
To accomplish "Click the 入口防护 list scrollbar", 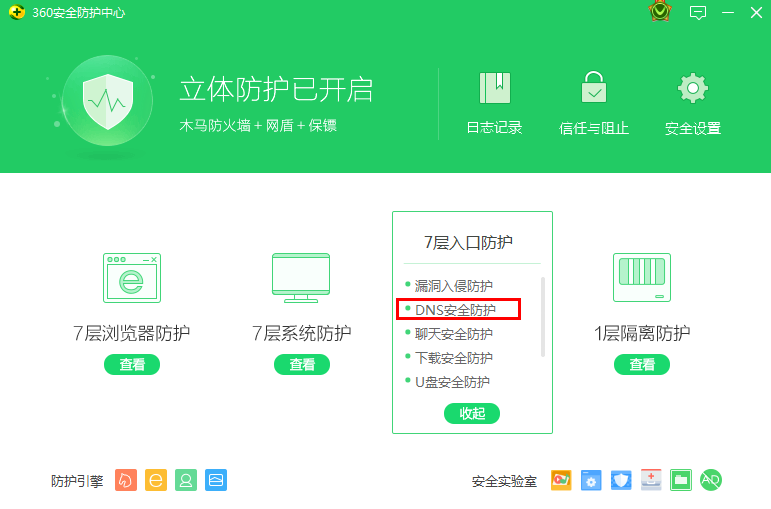I will 543,317.
